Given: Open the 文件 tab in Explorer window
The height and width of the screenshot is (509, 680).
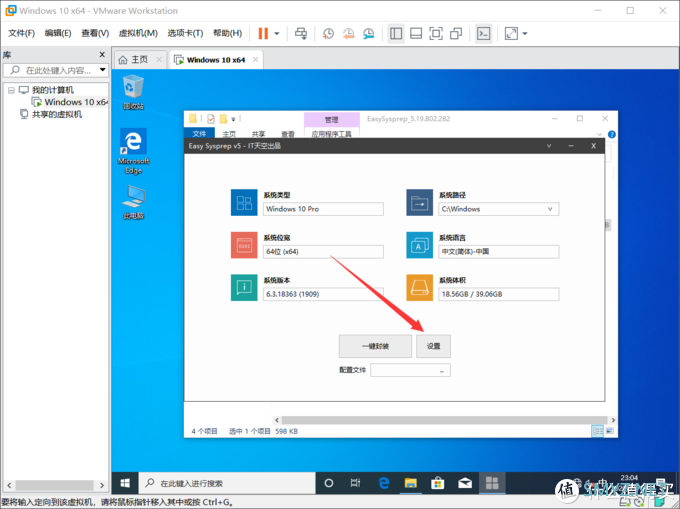Looking at the screenshot, I should click(199, 133).
